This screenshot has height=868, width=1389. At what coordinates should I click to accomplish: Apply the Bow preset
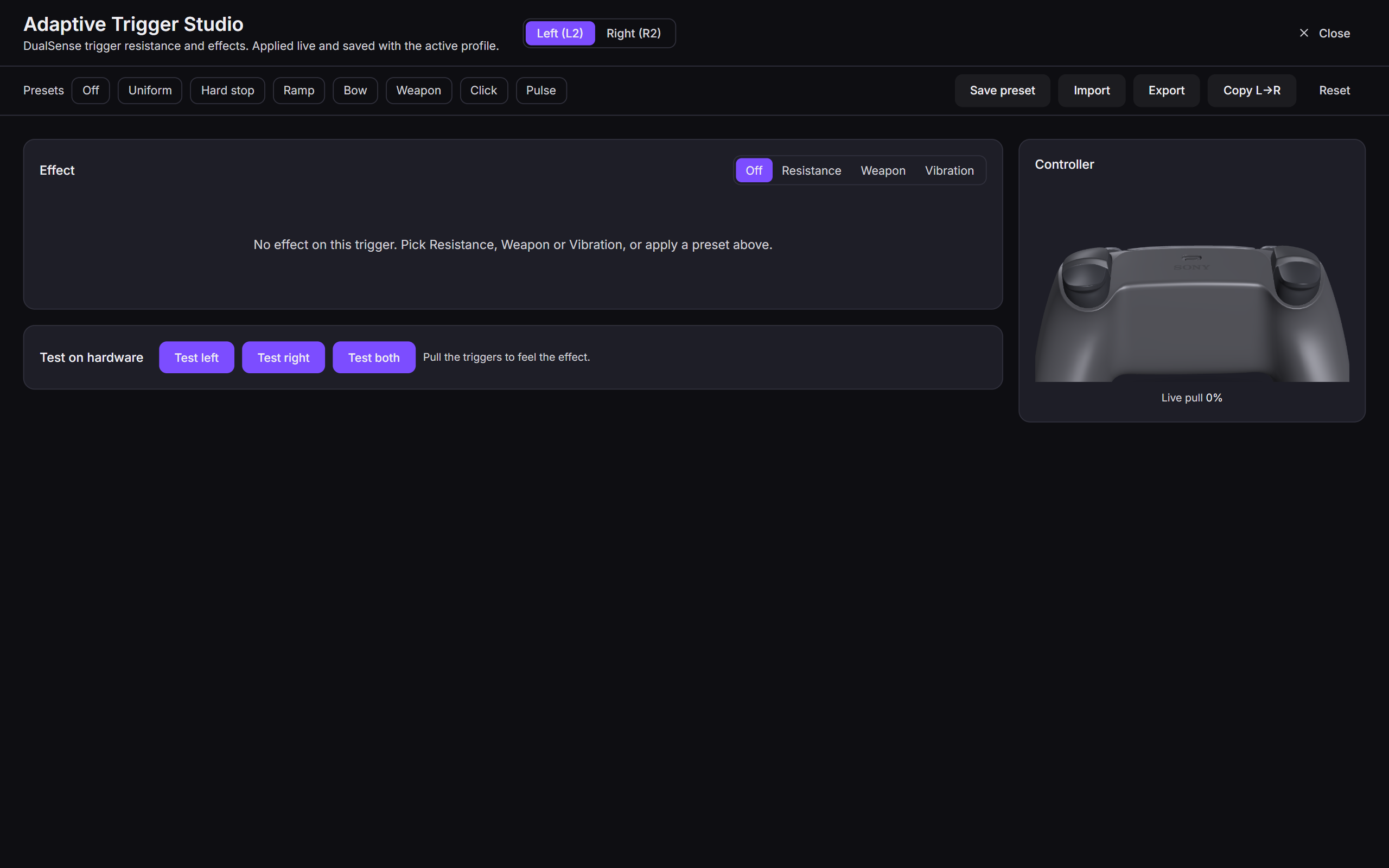355,91
